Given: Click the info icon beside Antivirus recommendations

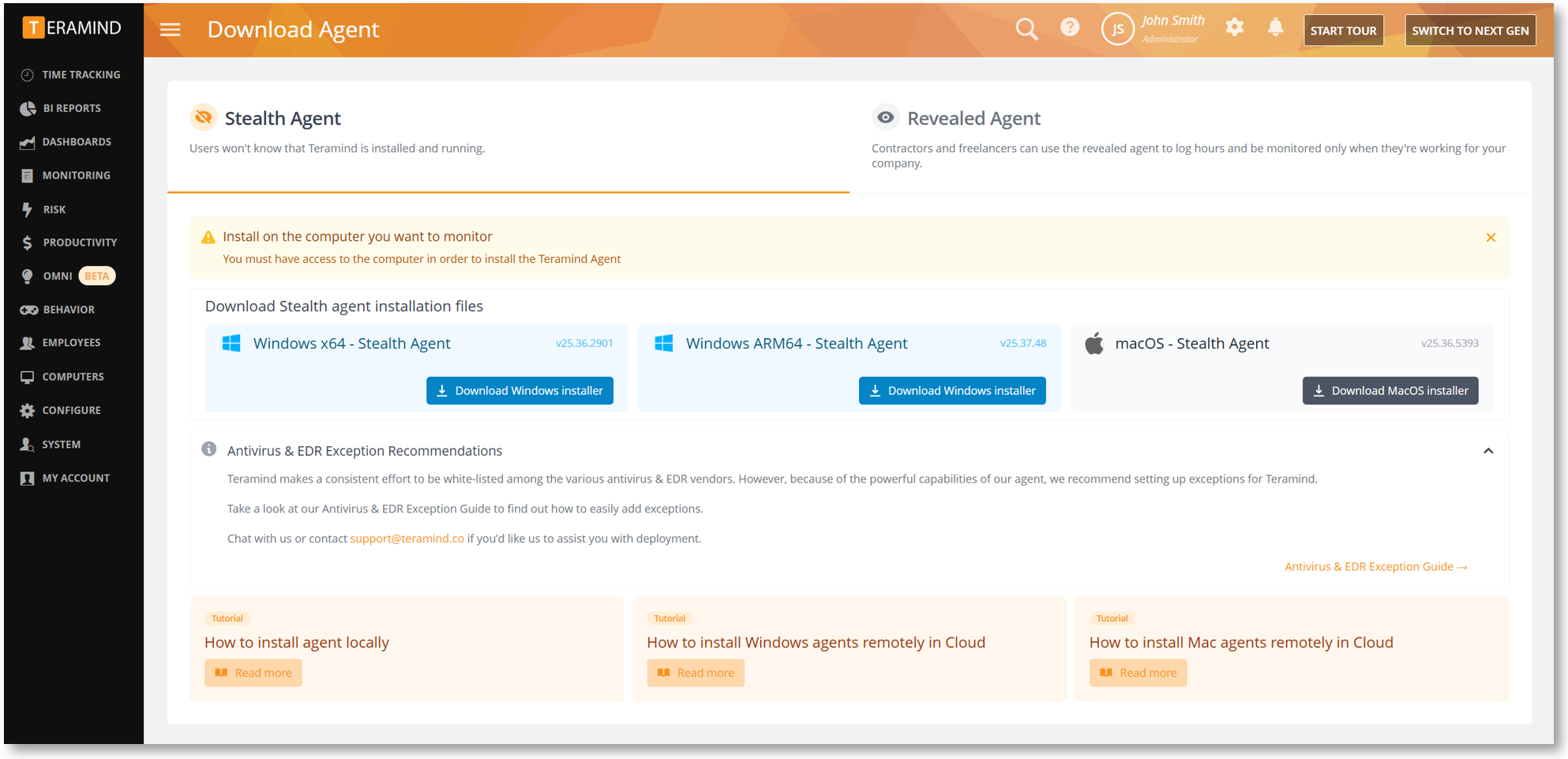Looking at the screenshot, I should point(209,449).
